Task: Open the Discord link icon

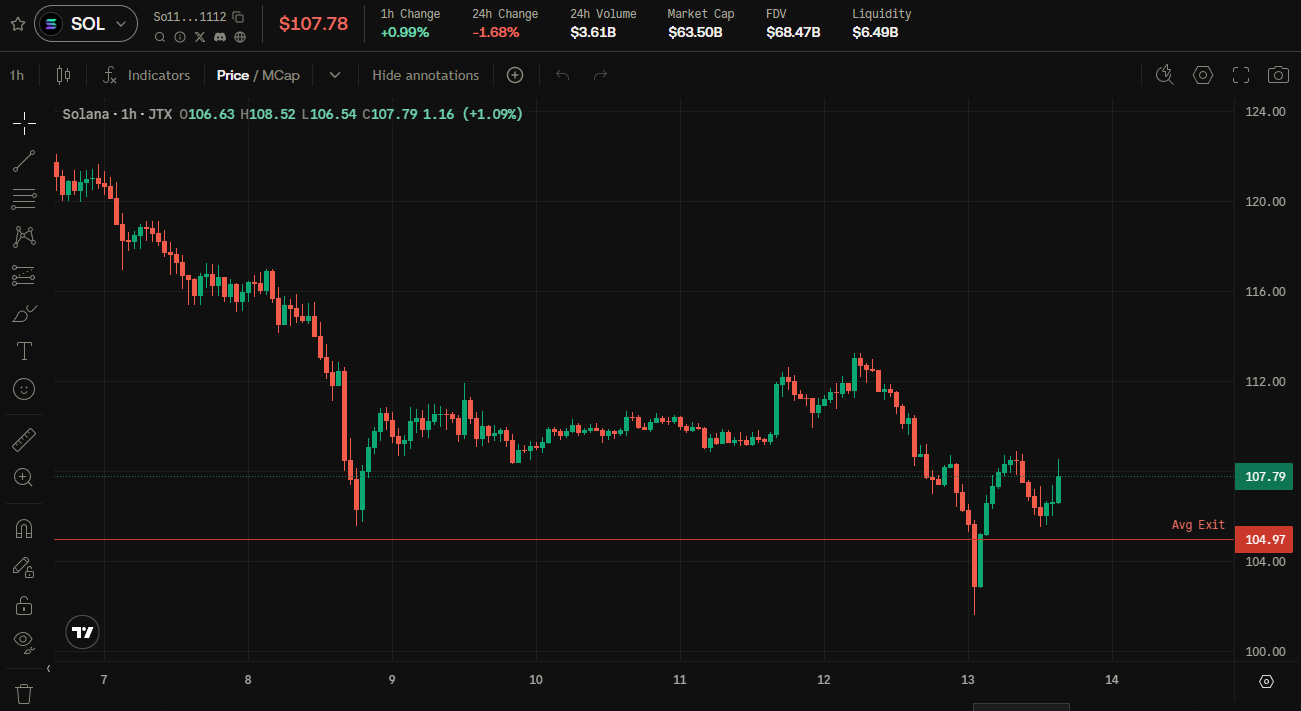Action: (220, 37)
